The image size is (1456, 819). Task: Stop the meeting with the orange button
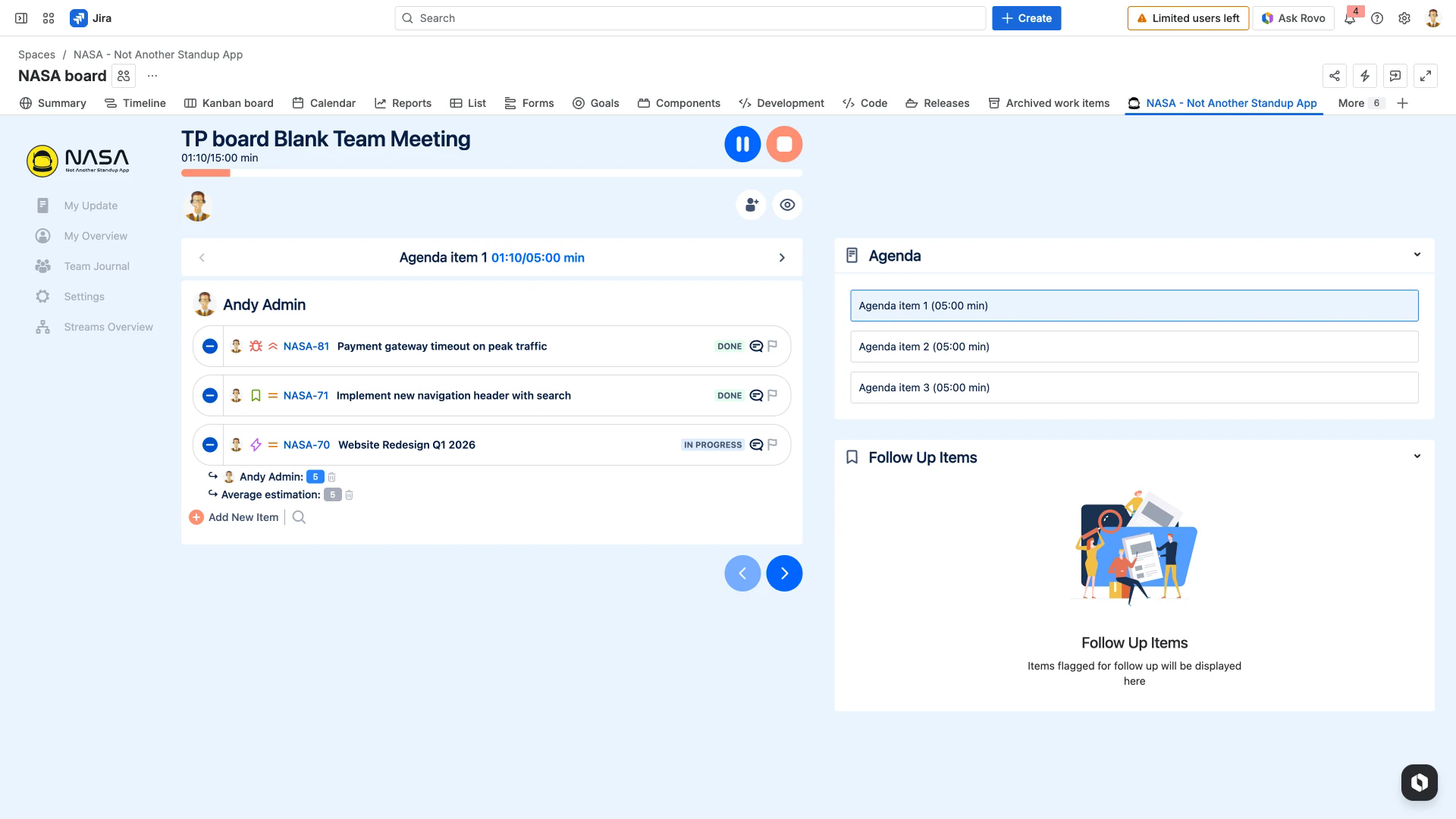(x=784, y=144)
